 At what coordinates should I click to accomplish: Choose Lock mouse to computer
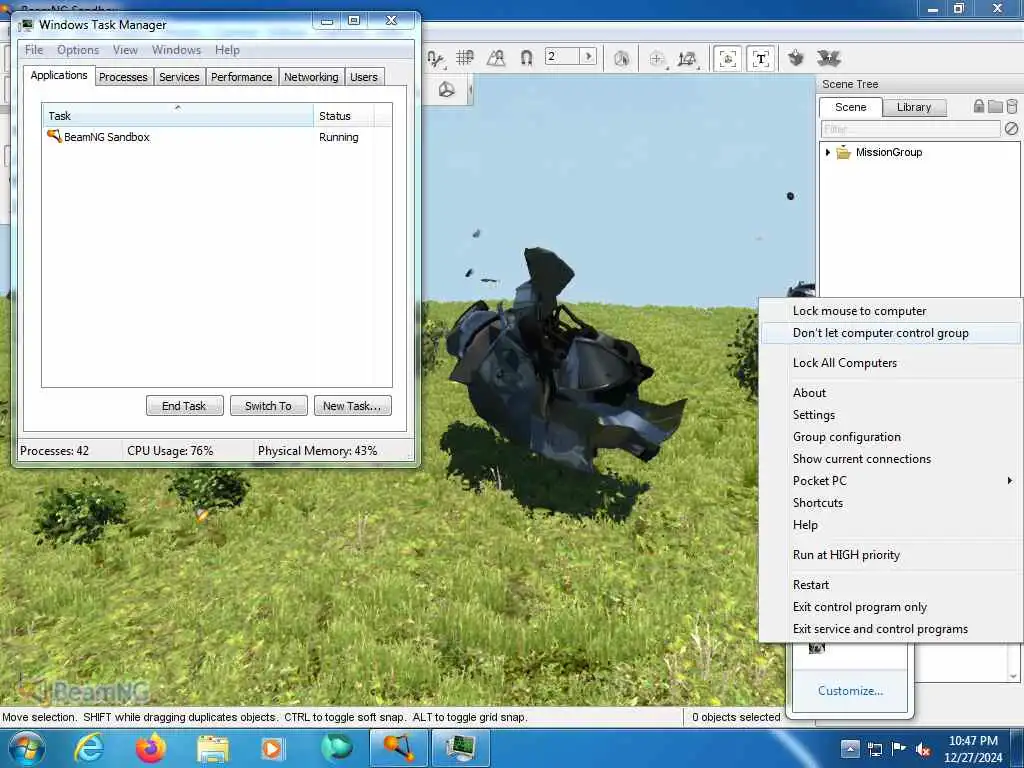tap(891, 311)
